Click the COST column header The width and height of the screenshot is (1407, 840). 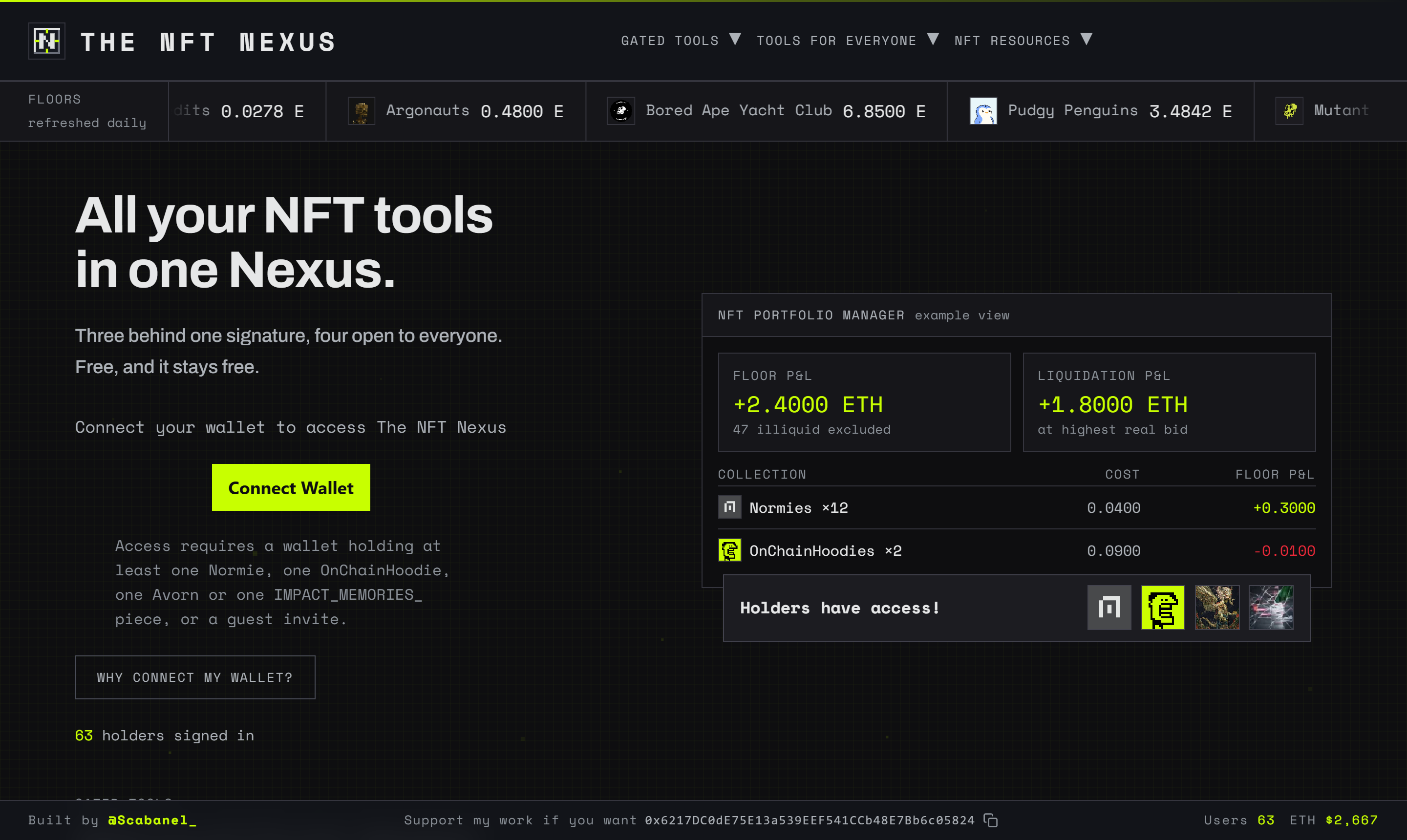coord(1122,474)
